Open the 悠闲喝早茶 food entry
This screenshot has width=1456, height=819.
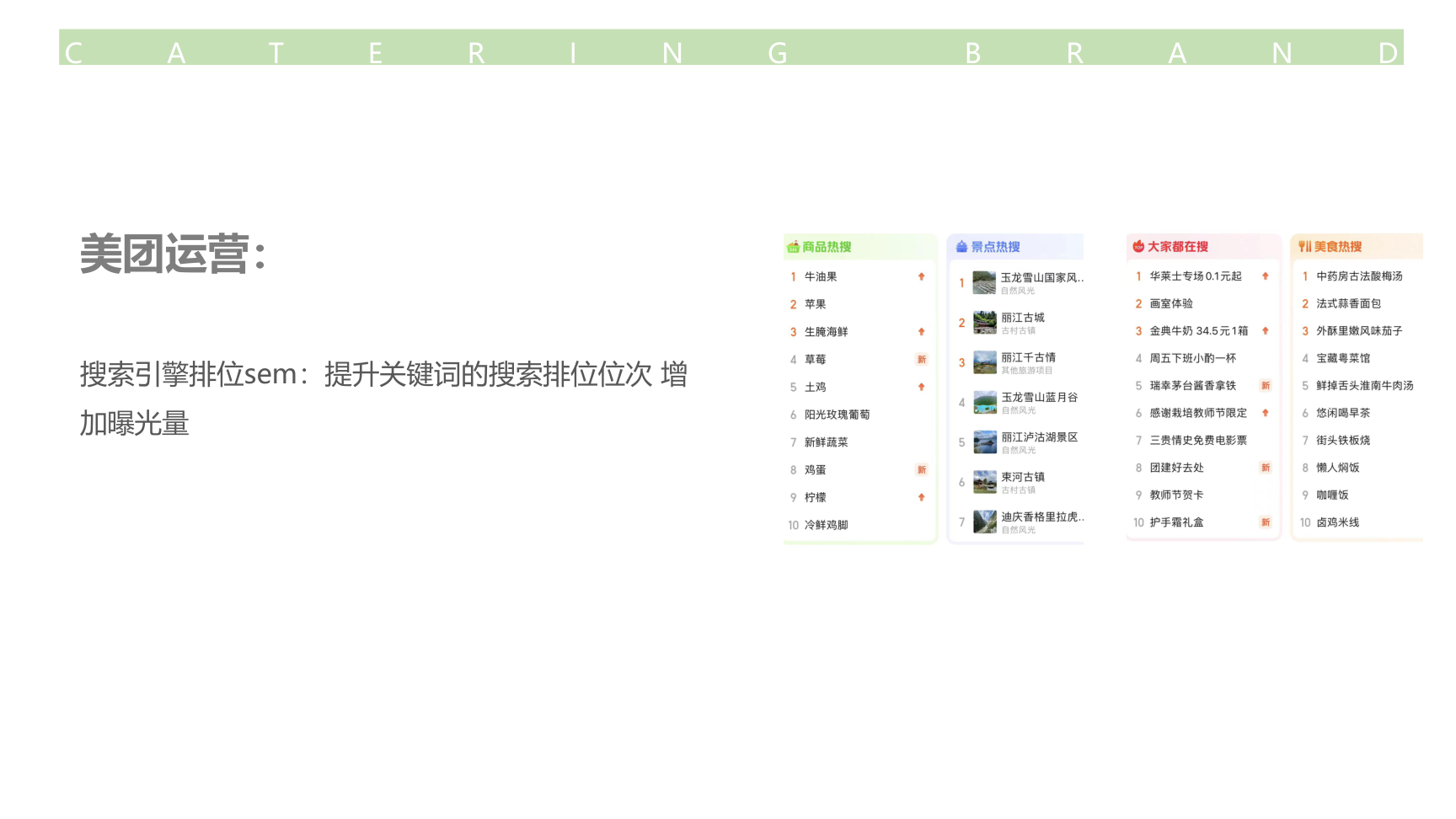click(1343, 413)
